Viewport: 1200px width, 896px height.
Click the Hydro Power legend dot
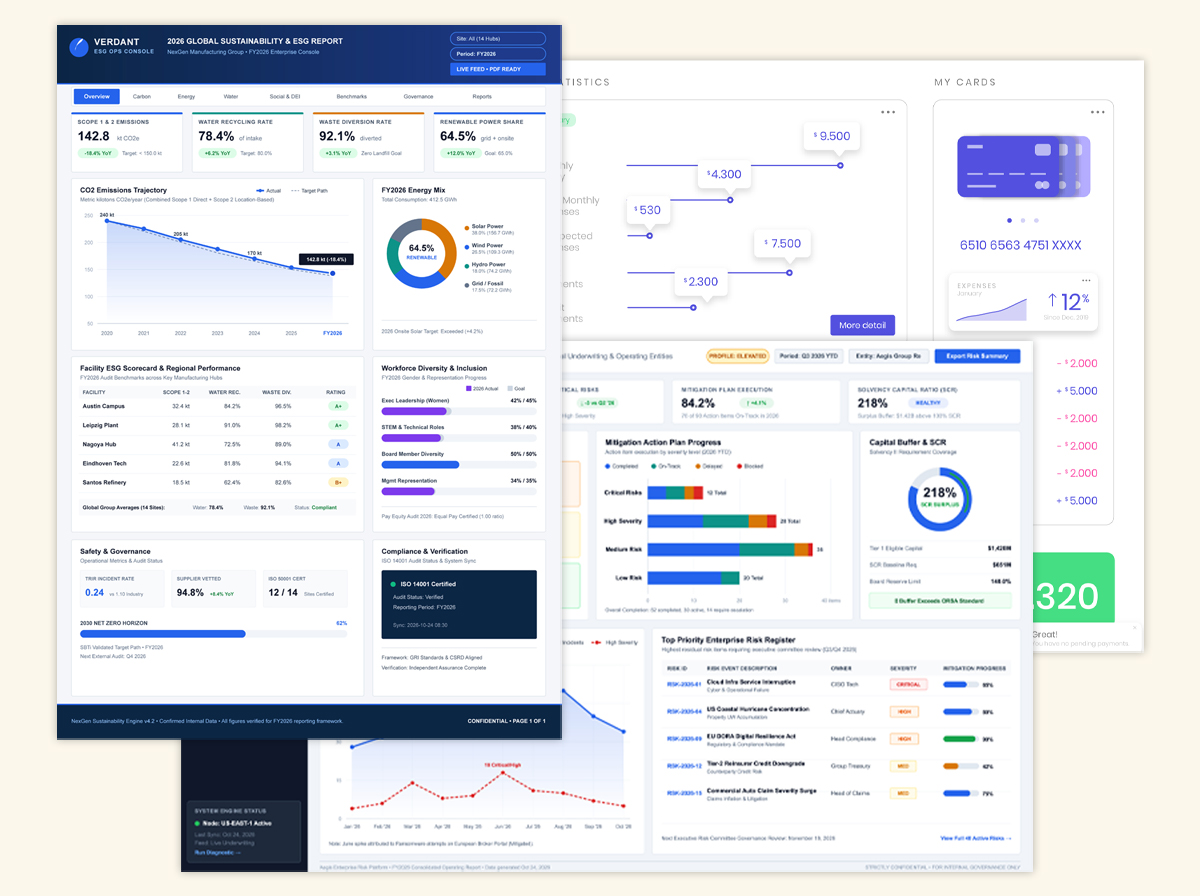coord(466,265)
